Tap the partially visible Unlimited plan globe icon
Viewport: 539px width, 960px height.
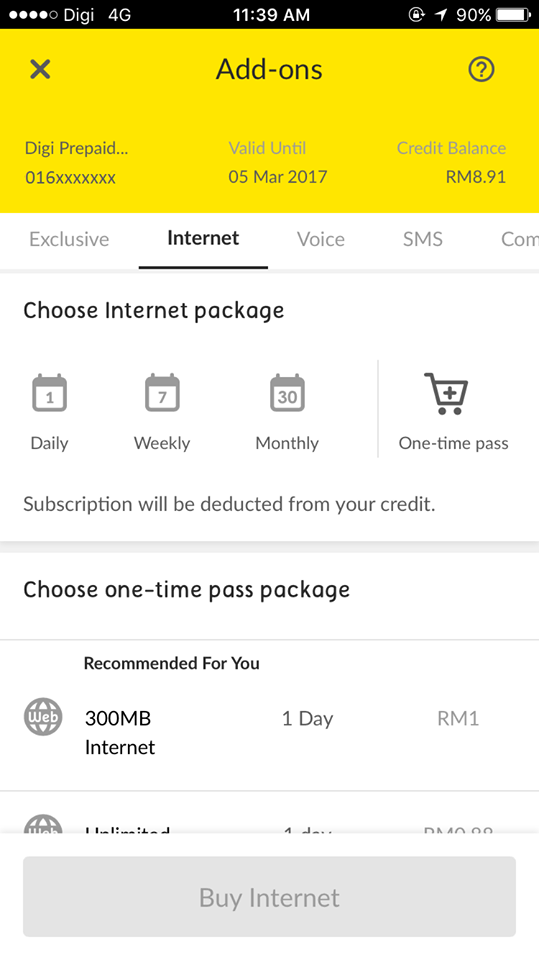[x=43, y=823]
